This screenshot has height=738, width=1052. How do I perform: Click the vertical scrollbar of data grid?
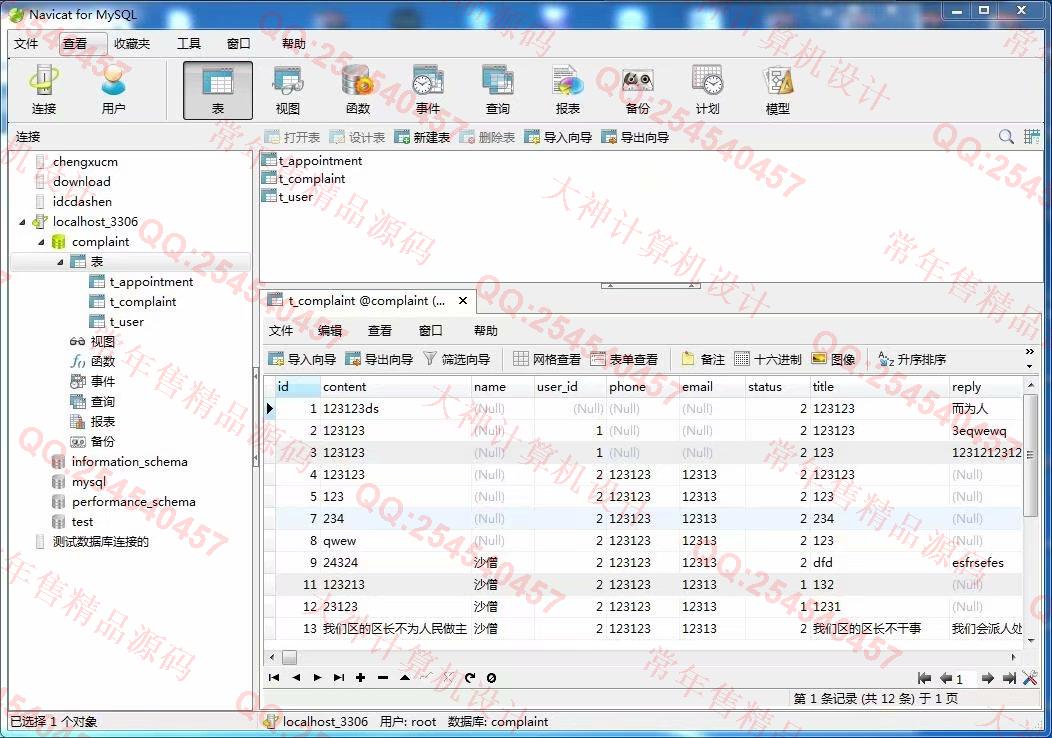(1031, 455)
